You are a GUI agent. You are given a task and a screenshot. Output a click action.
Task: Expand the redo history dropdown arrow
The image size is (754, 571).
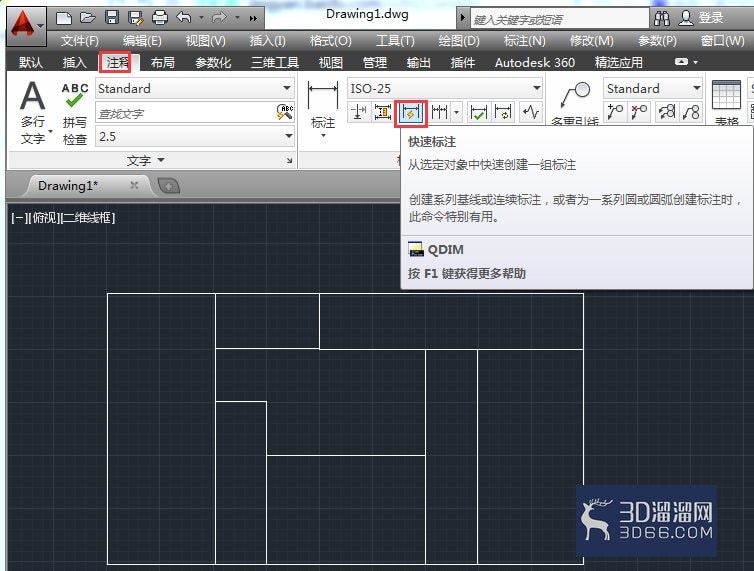[238, 18]
